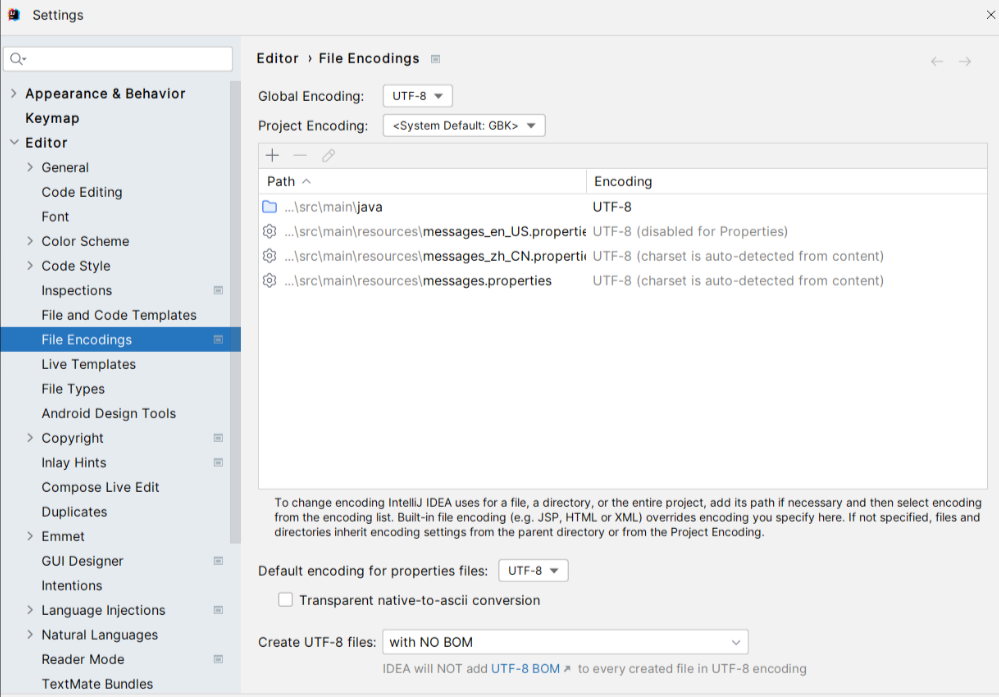Expand the Code Style node
This screenshot has width=999, height=697.
point(30,266)
